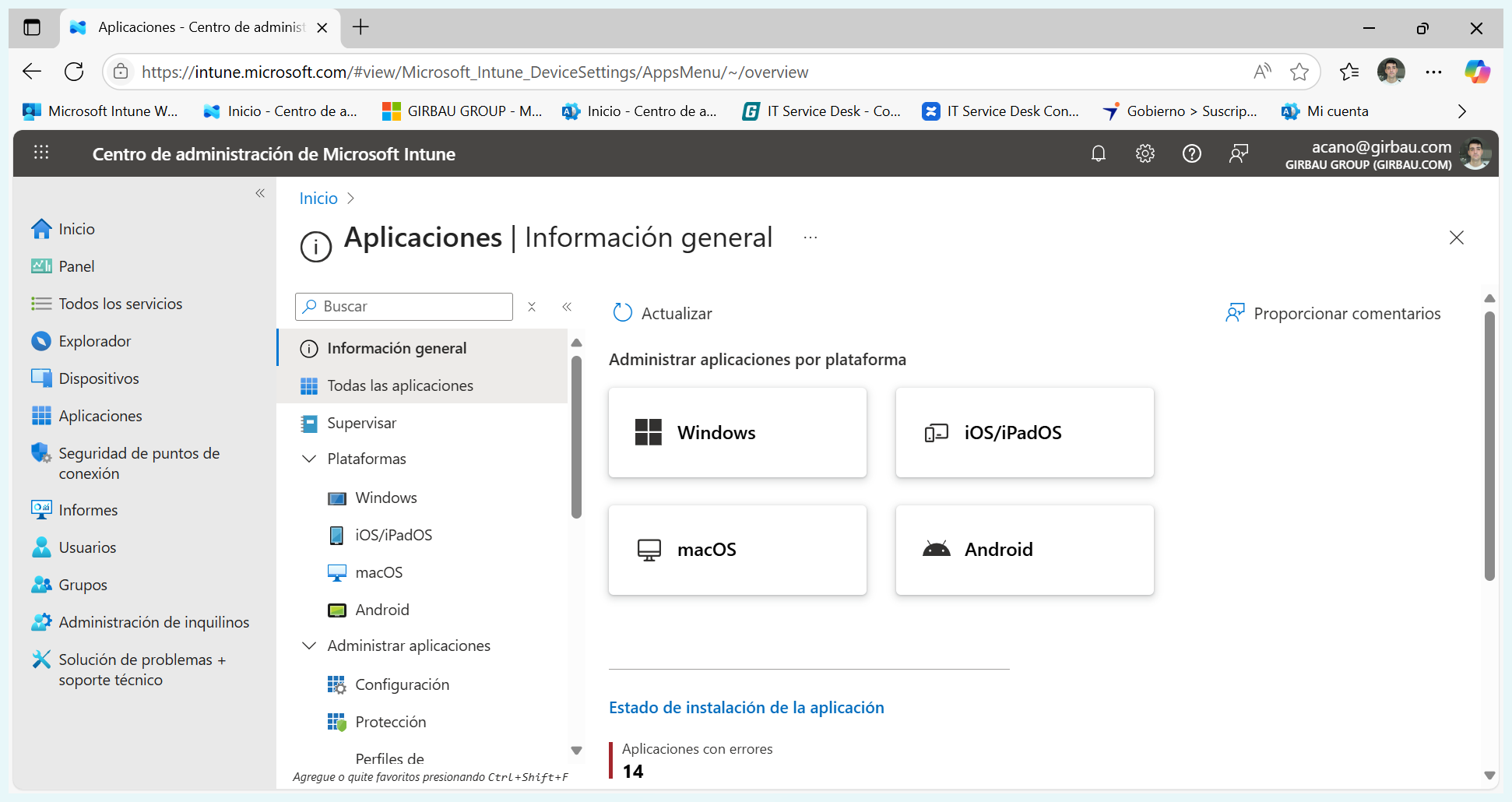Open the Supervisar menu item
Viewport: 1512px width, 802px height.
coord(361,423)
